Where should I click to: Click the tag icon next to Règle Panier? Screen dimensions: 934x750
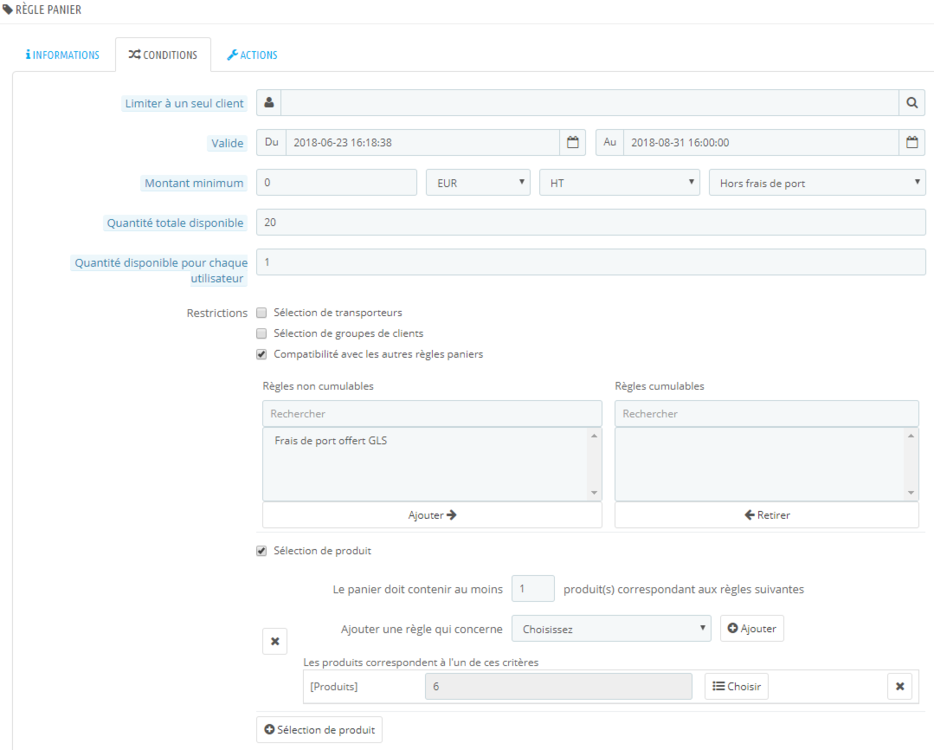(8, 10)
